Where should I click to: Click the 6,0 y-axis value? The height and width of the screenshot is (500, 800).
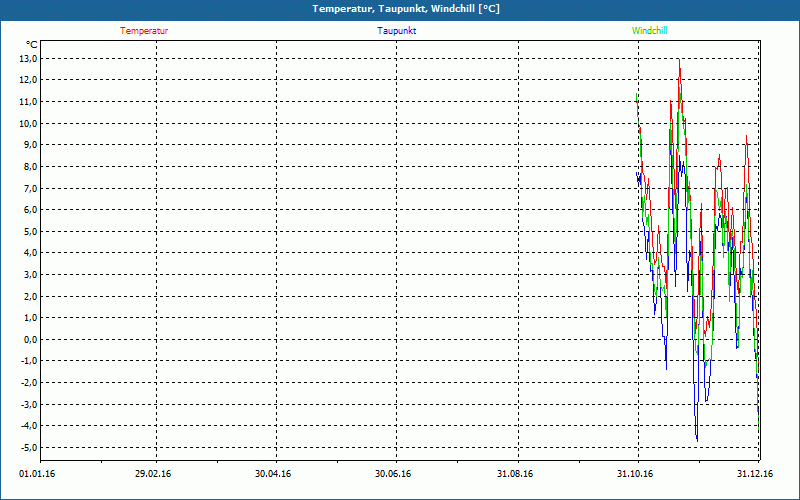click(31, 210)
